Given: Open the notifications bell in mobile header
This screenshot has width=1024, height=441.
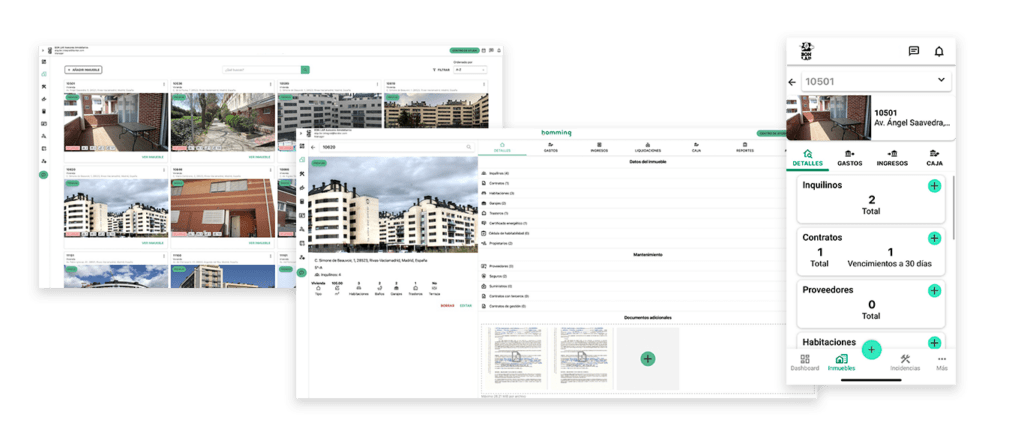Looking at the screenshot, I should [x=939, y=51].
